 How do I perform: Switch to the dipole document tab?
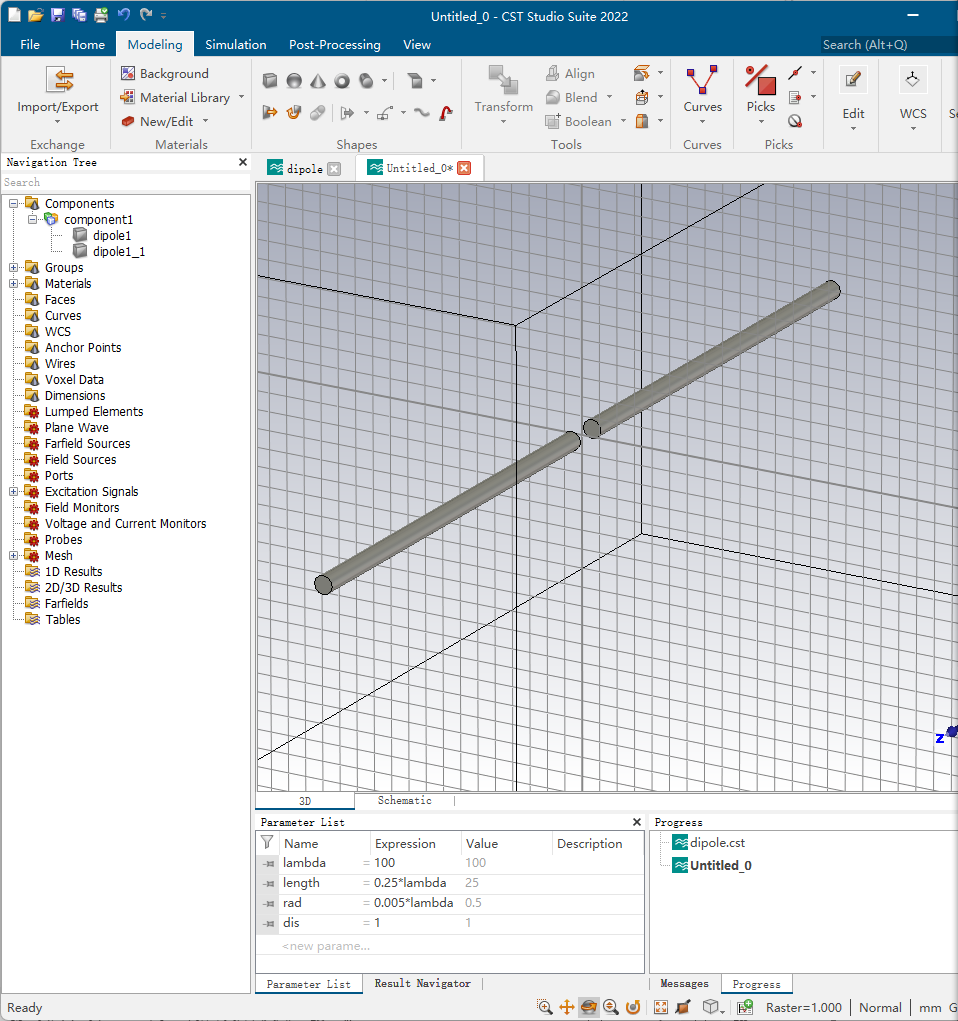pyautogui.click(x=304, y=169)
